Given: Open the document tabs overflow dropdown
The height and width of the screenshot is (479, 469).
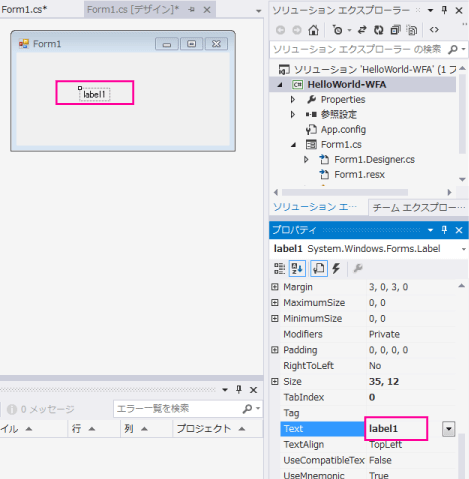Looking at the screenshot, I should [x=258, y=11].
